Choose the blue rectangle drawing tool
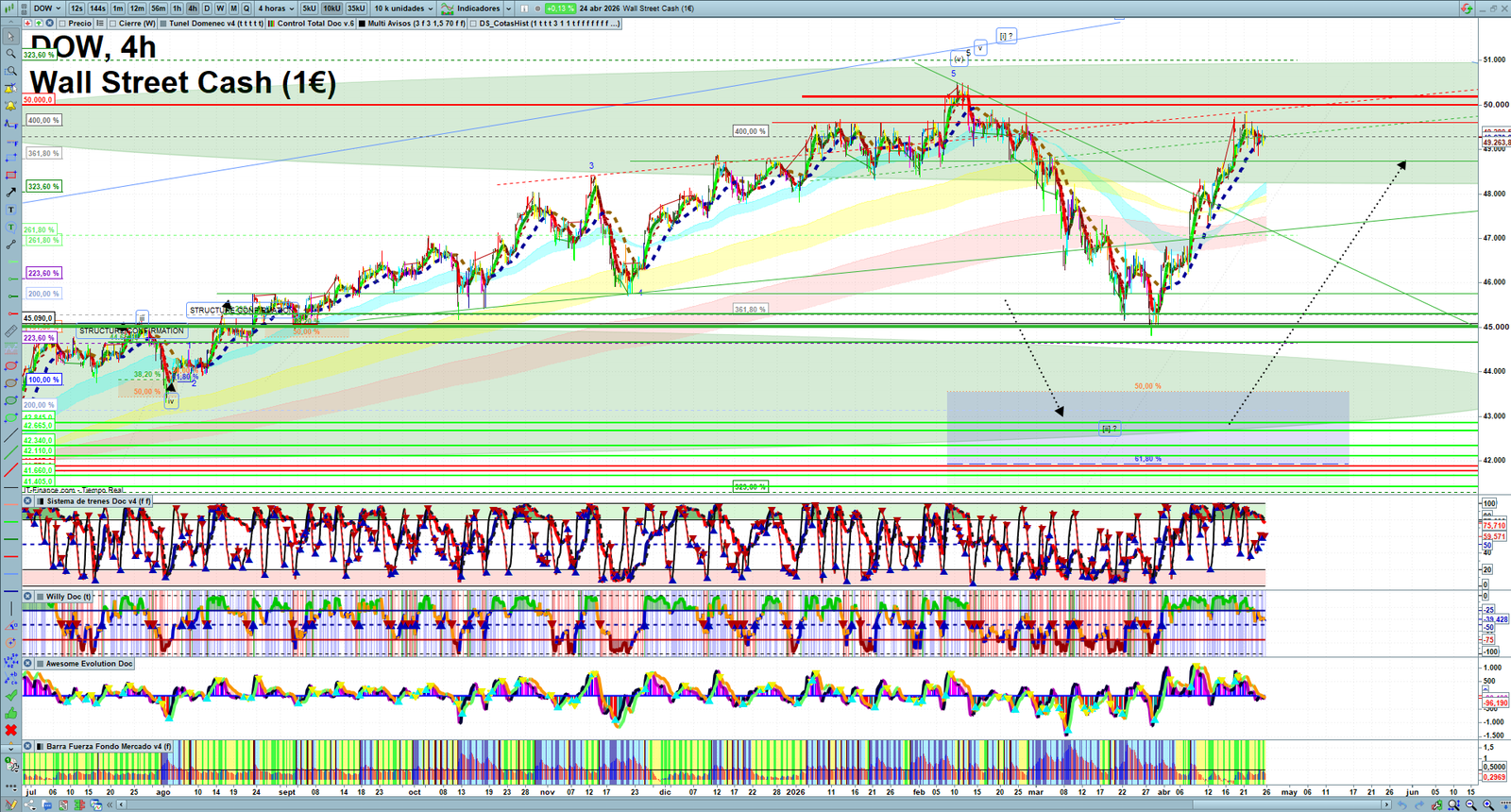The width and height of the screenshot is (1511, 812). [x=10, y=158]
